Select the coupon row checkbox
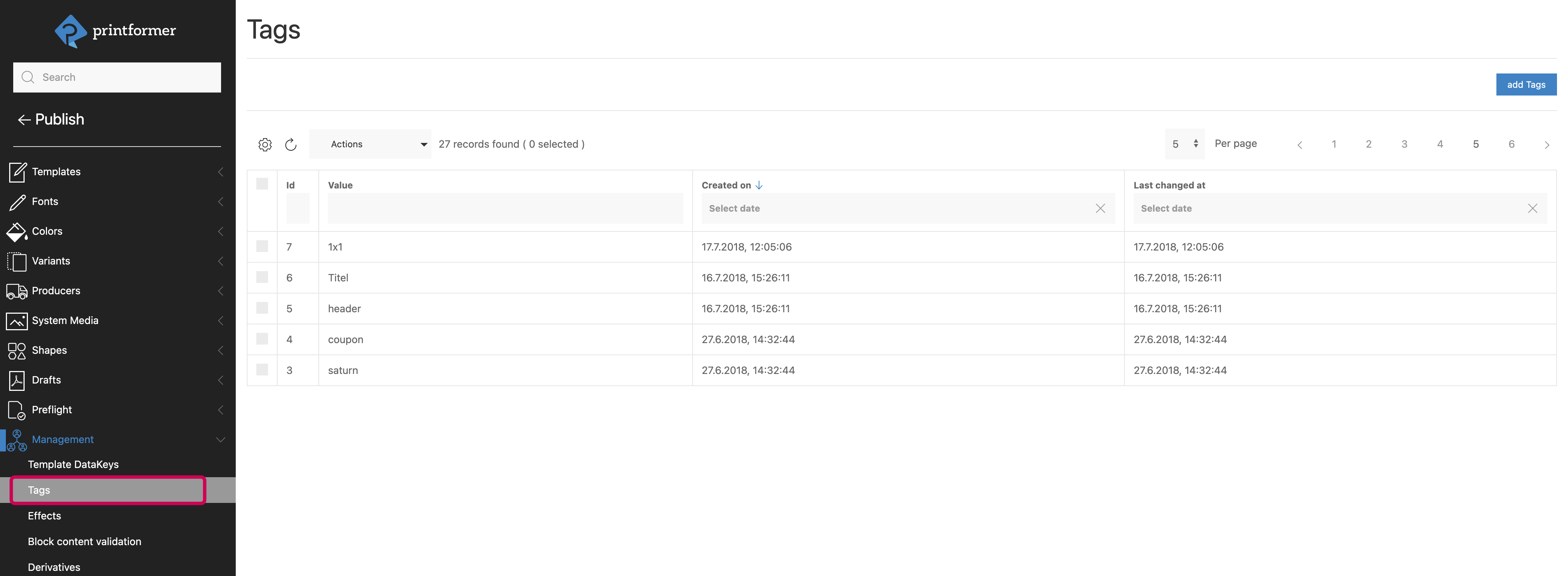The height and width of the screenshot is (576, 1568). coord(262,339)
